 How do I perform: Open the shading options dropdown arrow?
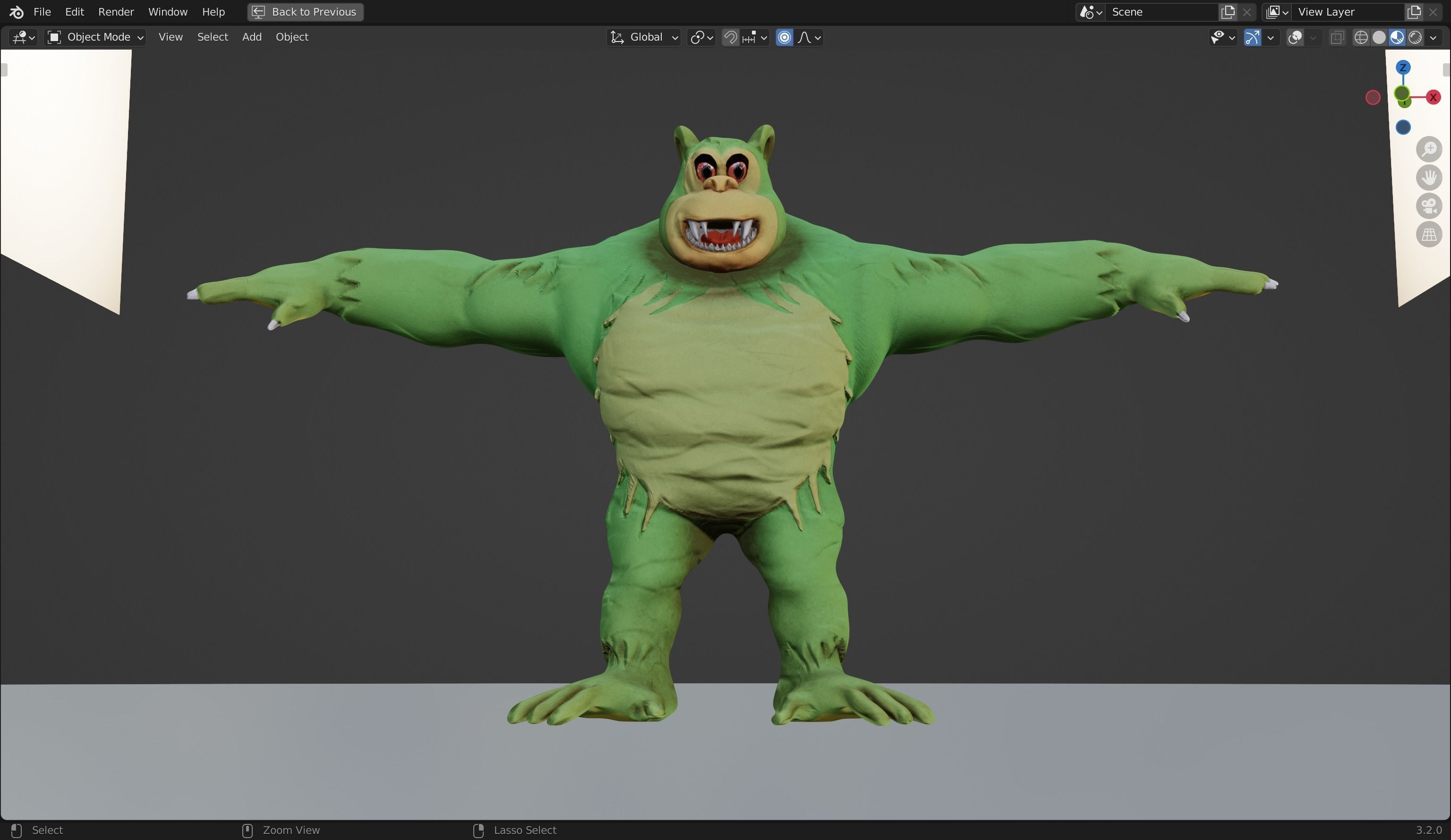(x=1433, y=37)
